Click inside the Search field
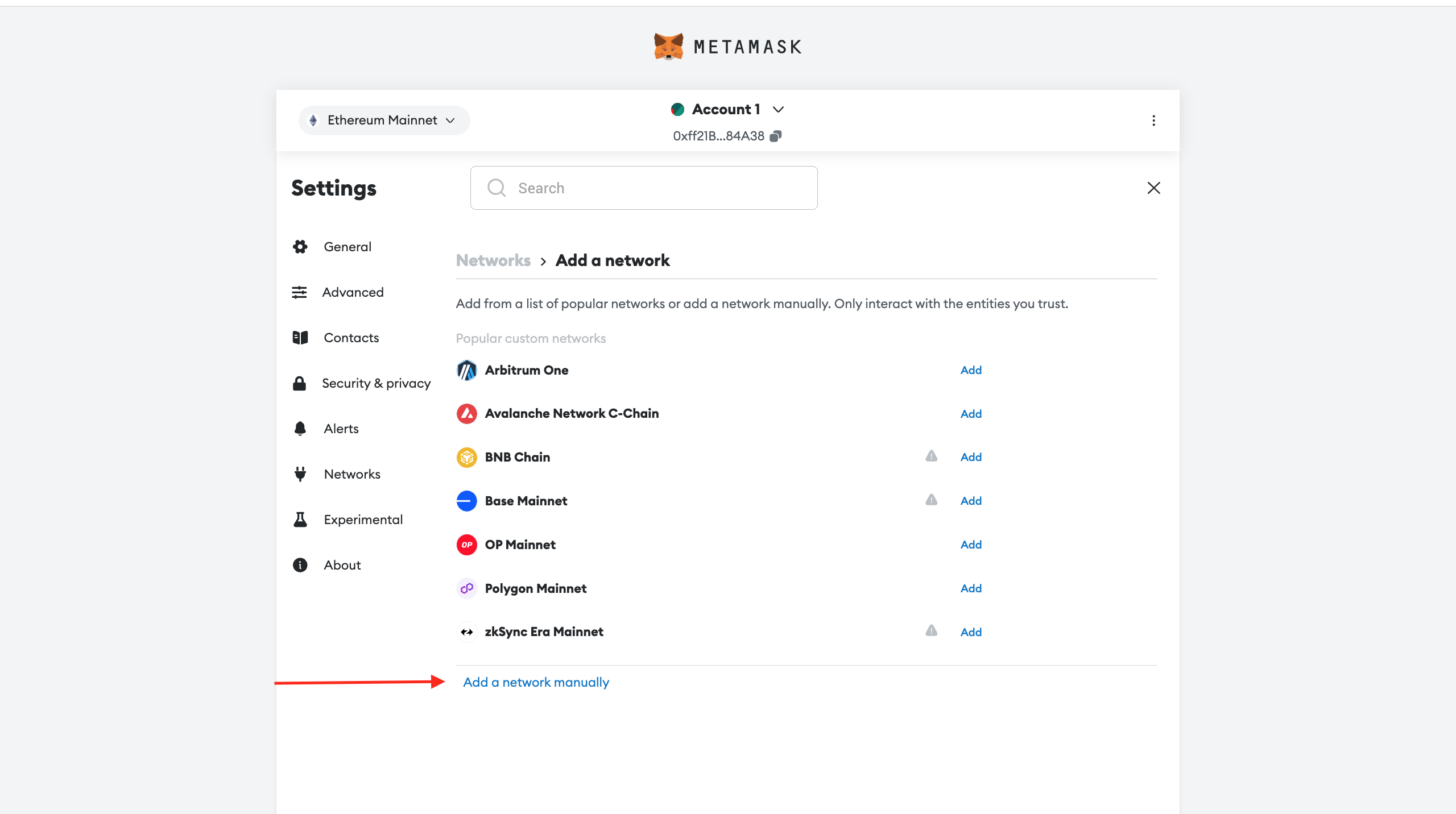 (x=643, y=188)
